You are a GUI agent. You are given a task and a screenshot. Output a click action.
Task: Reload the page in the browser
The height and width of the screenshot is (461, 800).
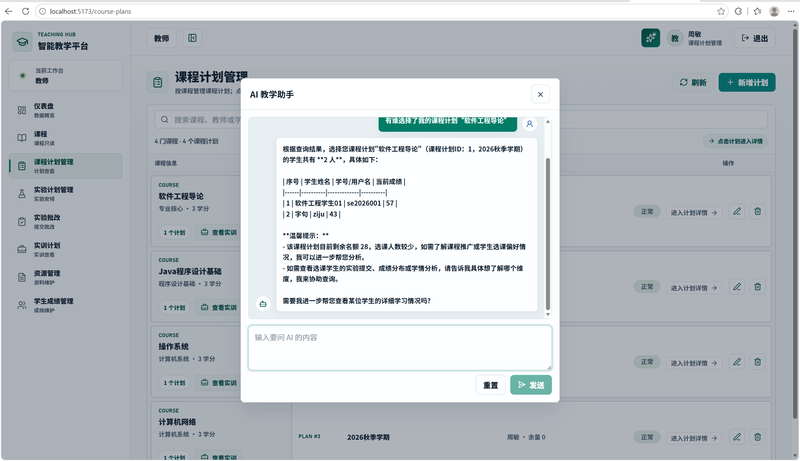[x=25, y=11]
